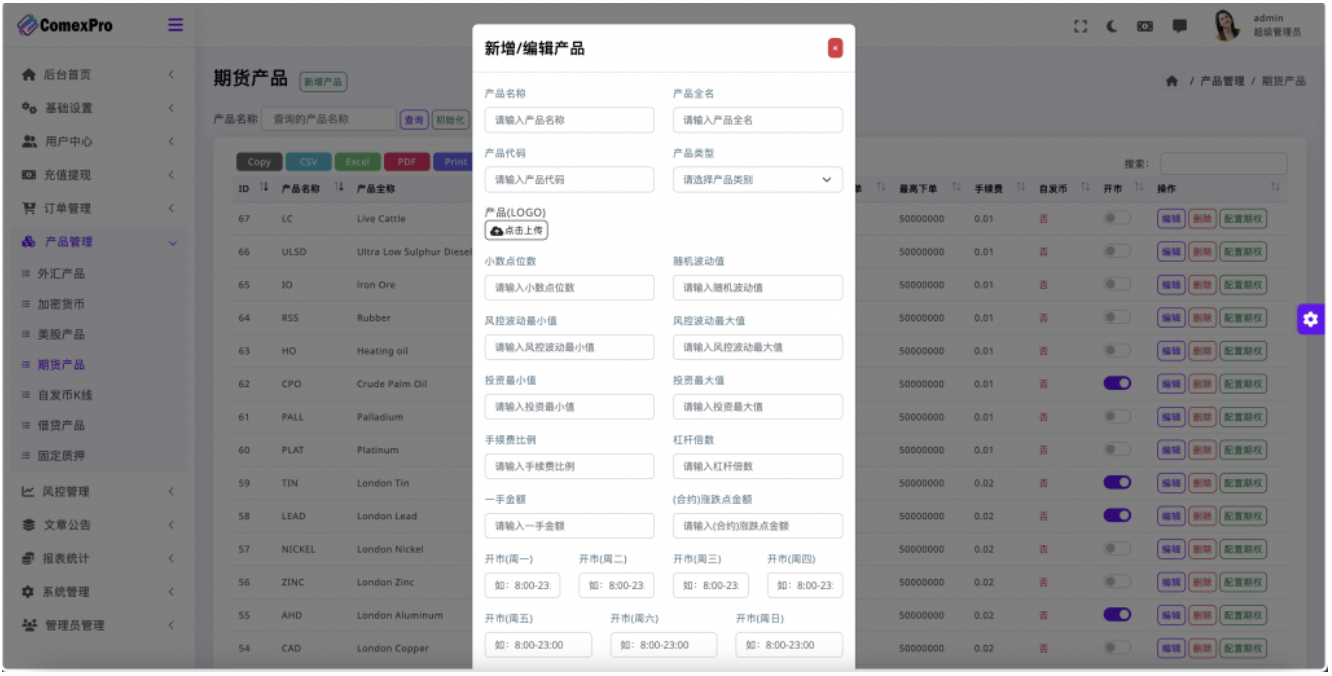Viewport: 1332px width, 676px height.
Task: Open 美股产品 submenu item
Action: click(x=61, y=334)
